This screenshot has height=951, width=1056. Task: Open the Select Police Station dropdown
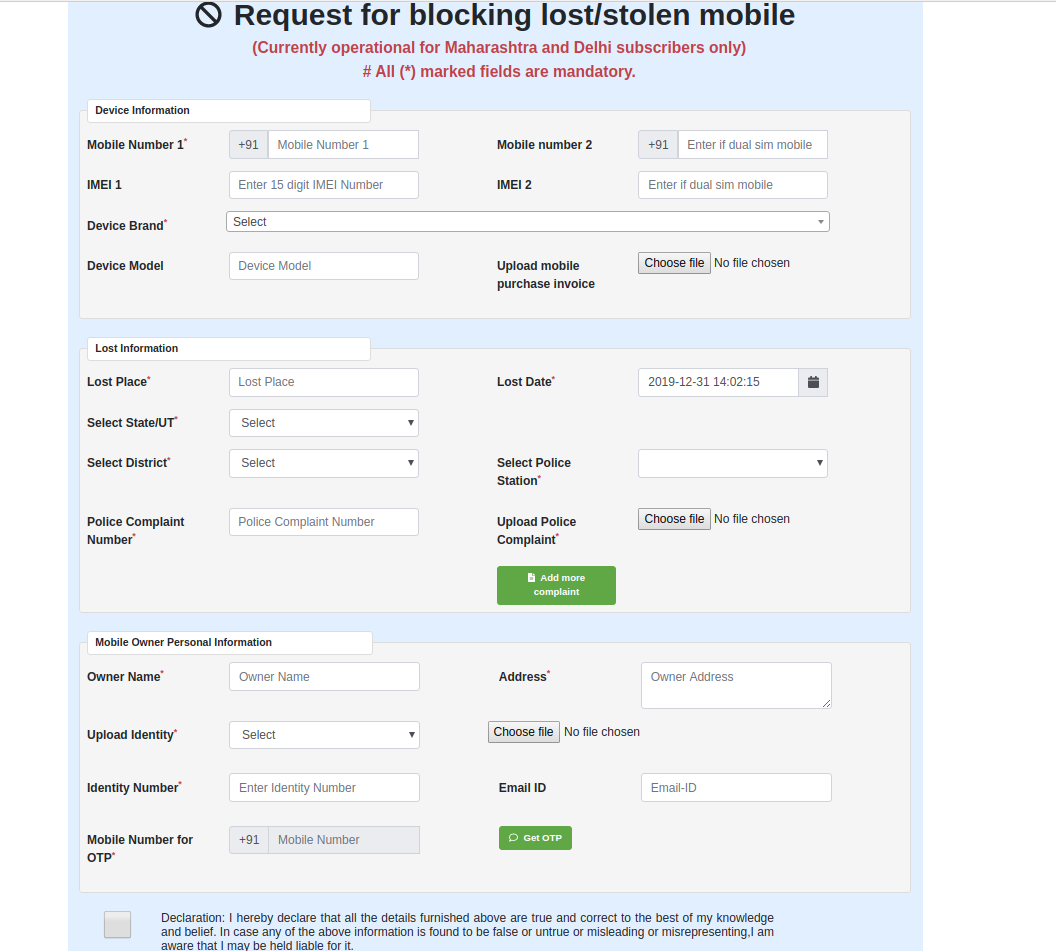click(733, 463)
